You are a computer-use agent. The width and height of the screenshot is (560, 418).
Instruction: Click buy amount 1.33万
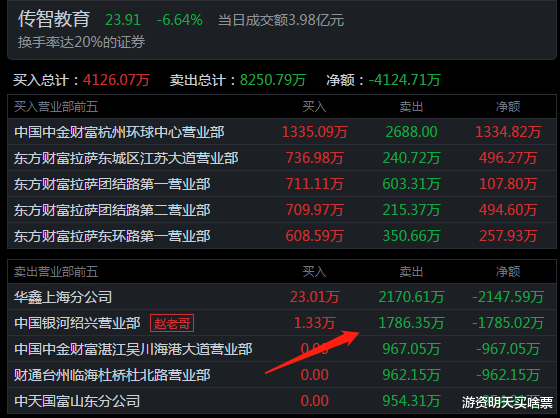(x=315, y=323)
